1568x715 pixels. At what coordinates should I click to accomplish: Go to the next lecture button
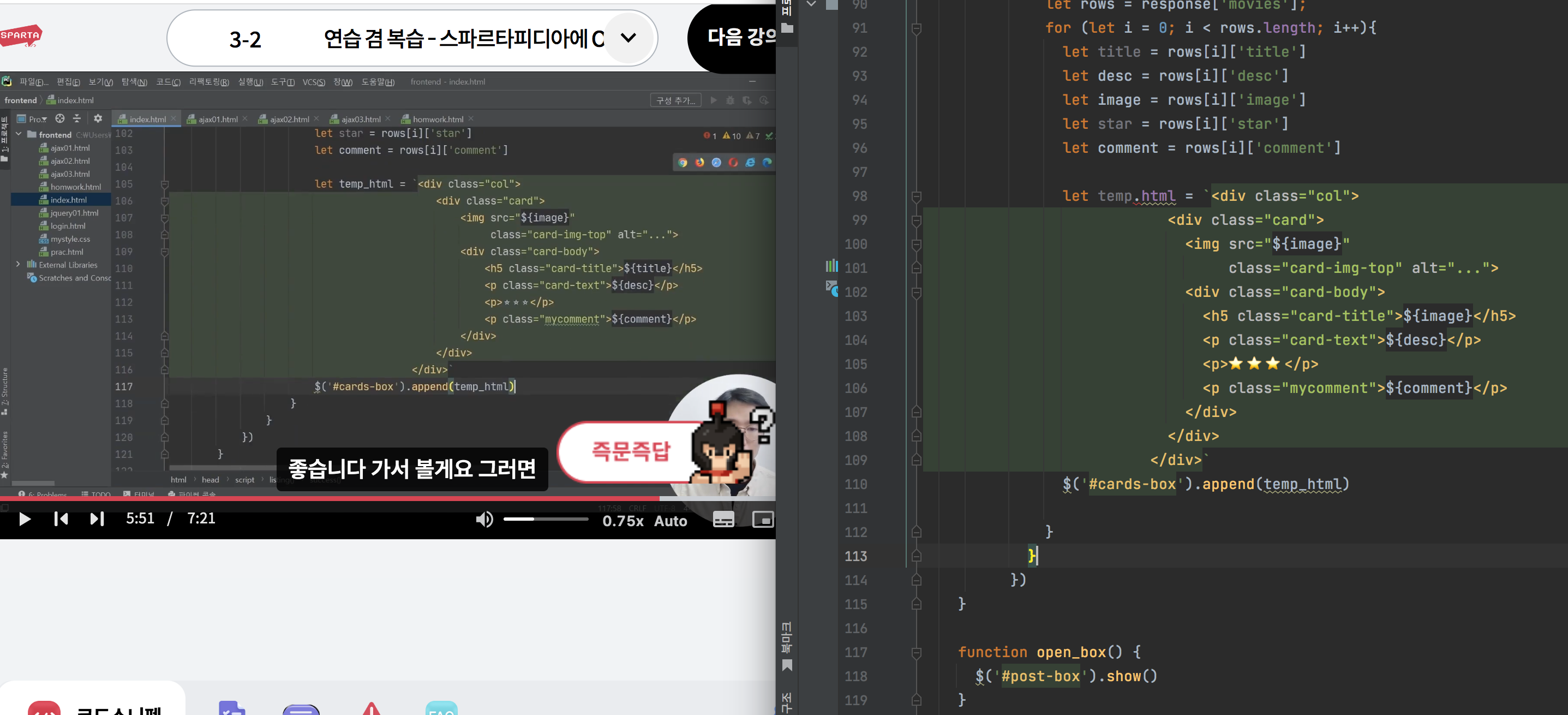pyautogui.click(x=732, y=38)
